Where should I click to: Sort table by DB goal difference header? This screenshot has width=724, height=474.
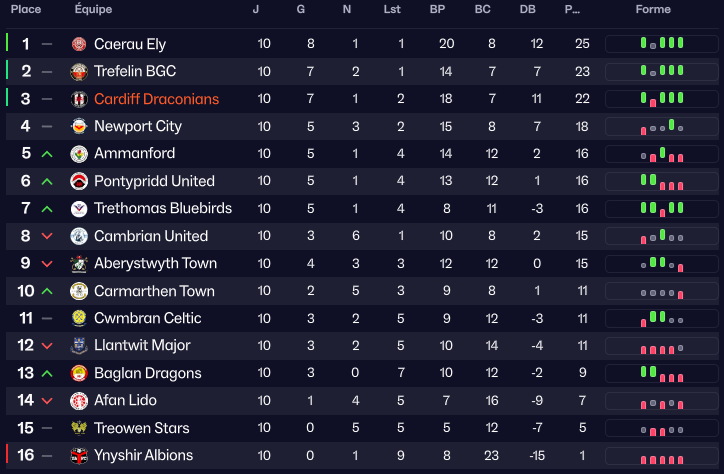pos(528,9)
